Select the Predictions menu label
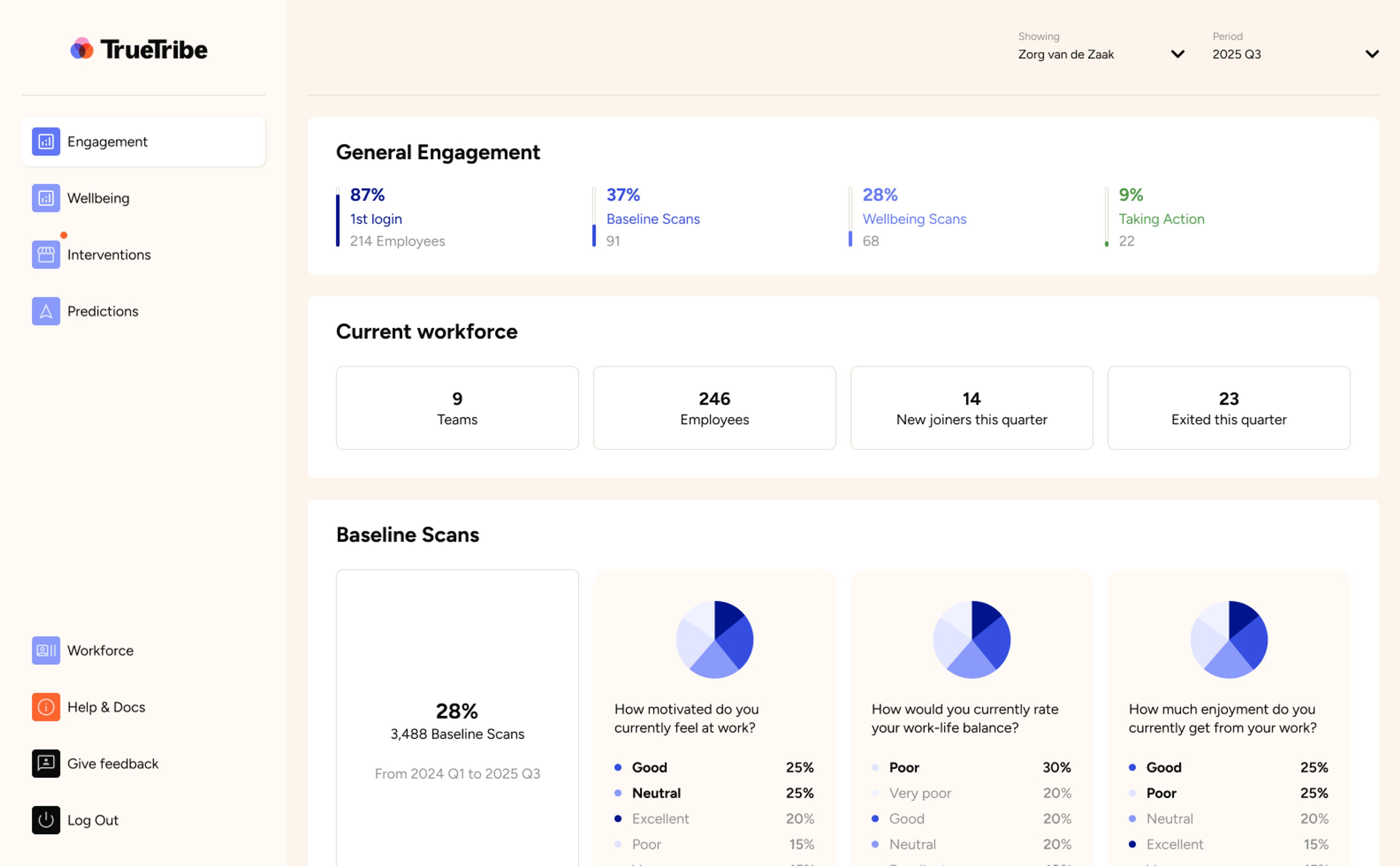Image resolution: width=1400 pixels, height=866 pixels. pyautogui.click(x=102, y=311)
